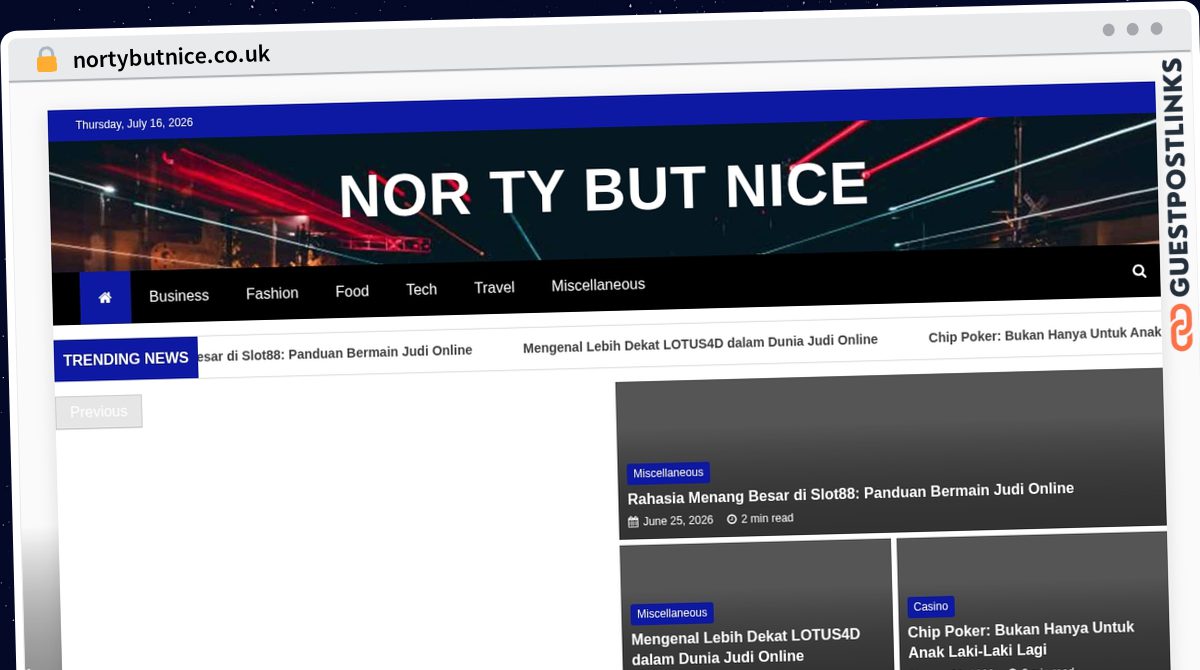Click the clock icon beside 2 min read

click(732, 519)
